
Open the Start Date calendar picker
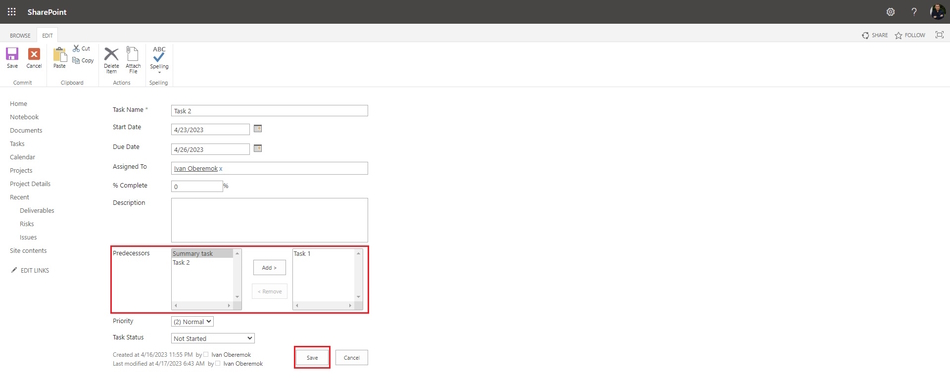click(257, 128)
